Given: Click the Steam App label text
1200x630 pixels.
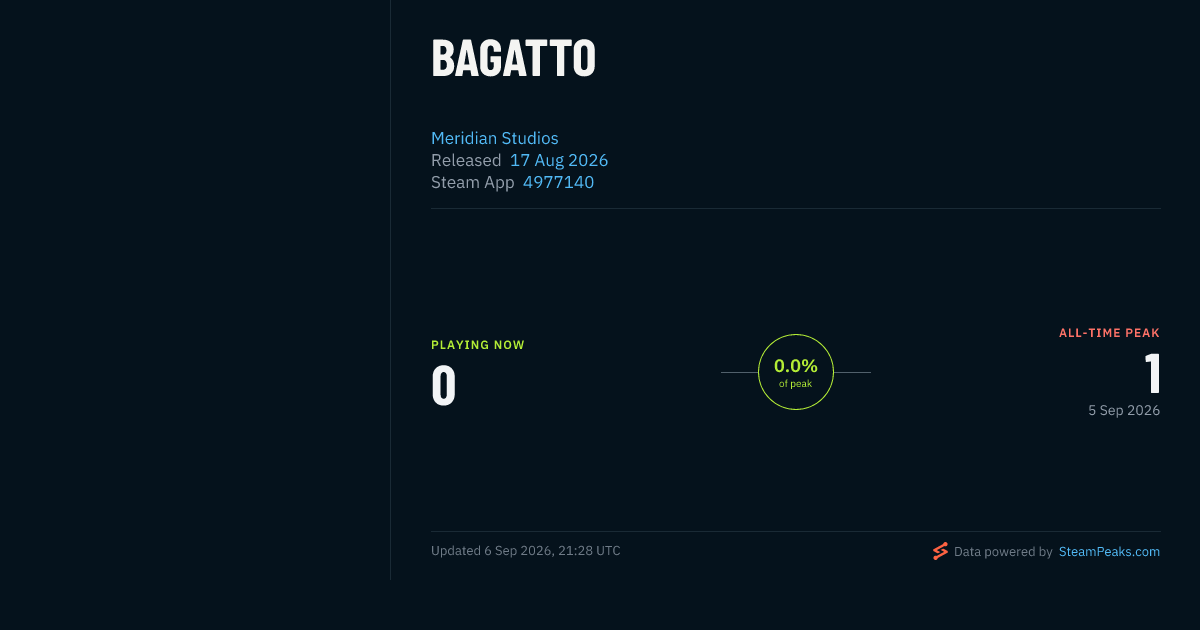Looking at the screenshot, I should [473, 182].
